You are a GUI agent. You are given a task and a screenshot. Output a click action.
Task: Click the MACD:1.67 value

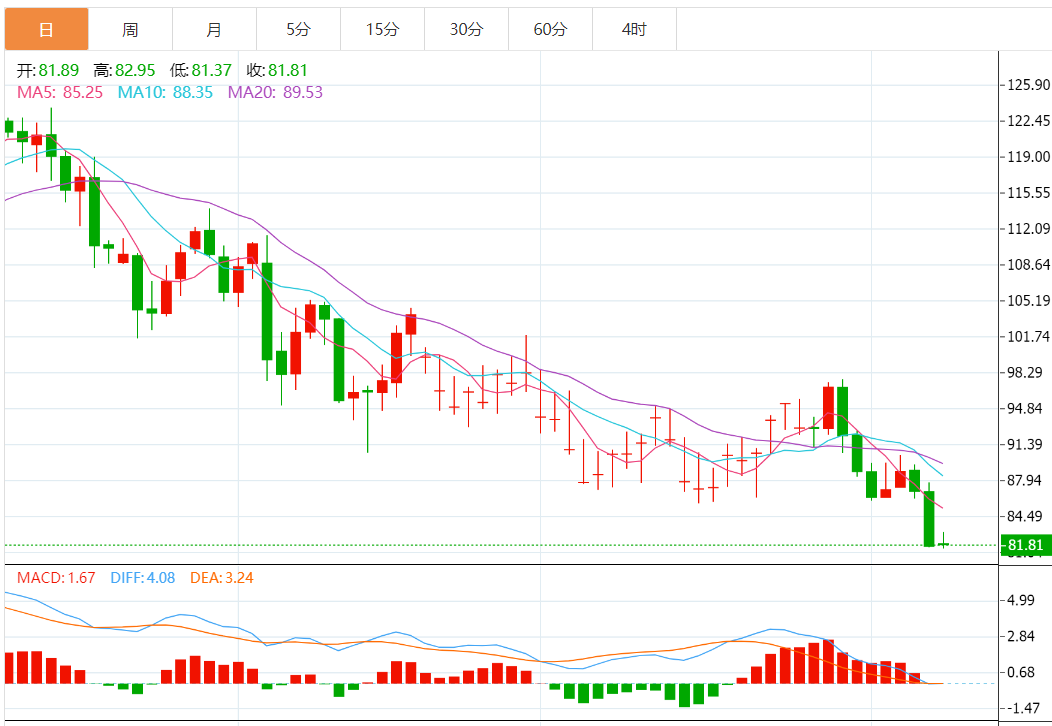[56, 578]
